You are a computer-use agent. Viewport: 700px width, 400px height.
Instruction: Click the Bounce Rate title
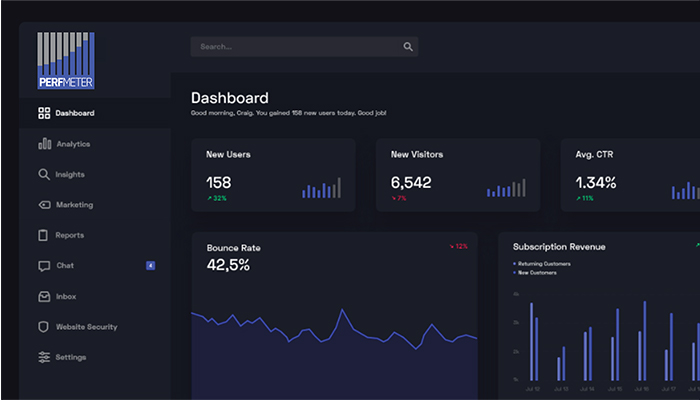(233, 248)
